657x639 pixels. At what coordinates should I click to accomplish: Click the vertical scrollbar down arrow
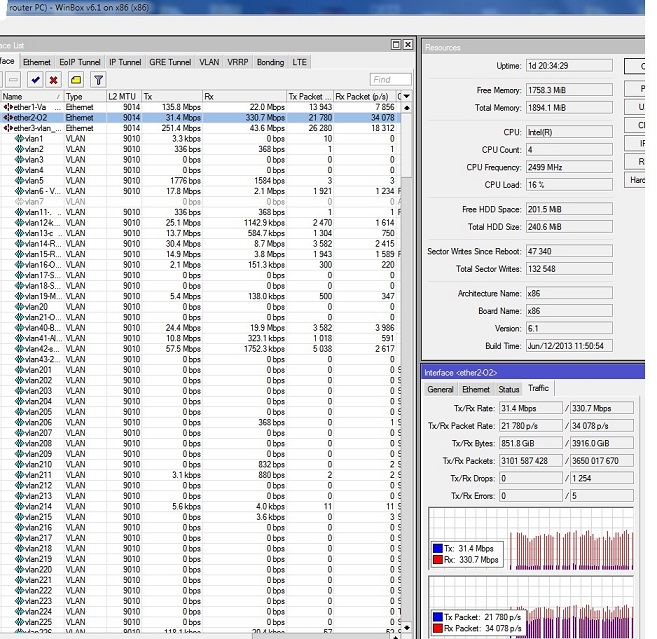point(406,627)
